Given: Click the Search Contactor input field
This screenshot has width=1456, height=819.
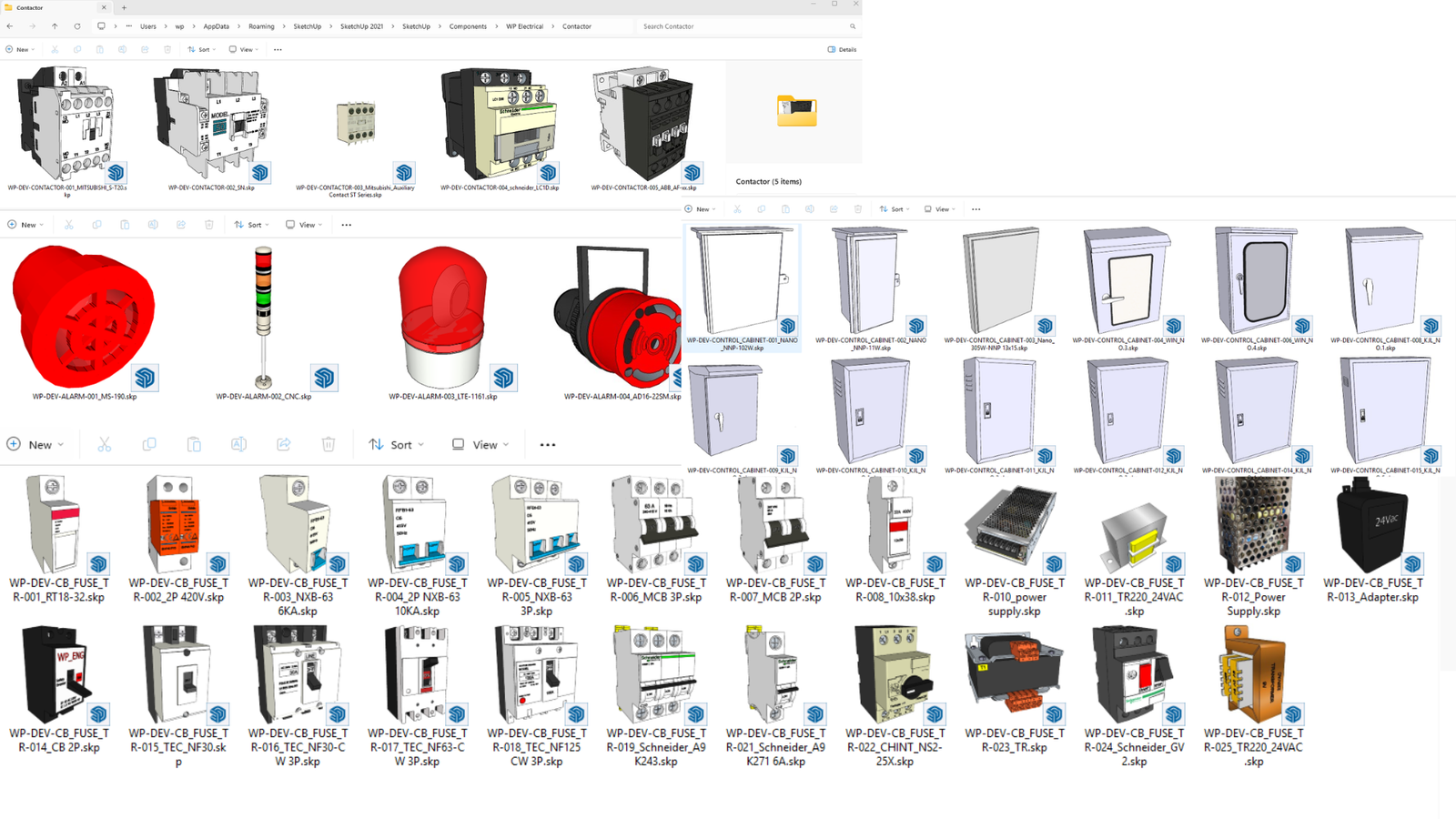Looking at the screenshot, I should point(748,26).
